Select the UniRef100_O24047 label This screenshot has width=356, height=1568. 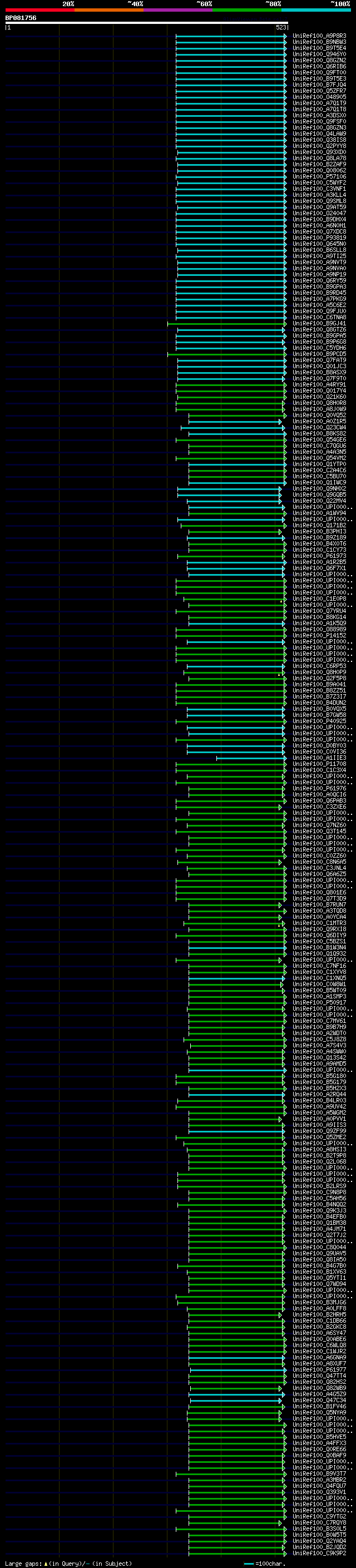click(x=319, y=213)
